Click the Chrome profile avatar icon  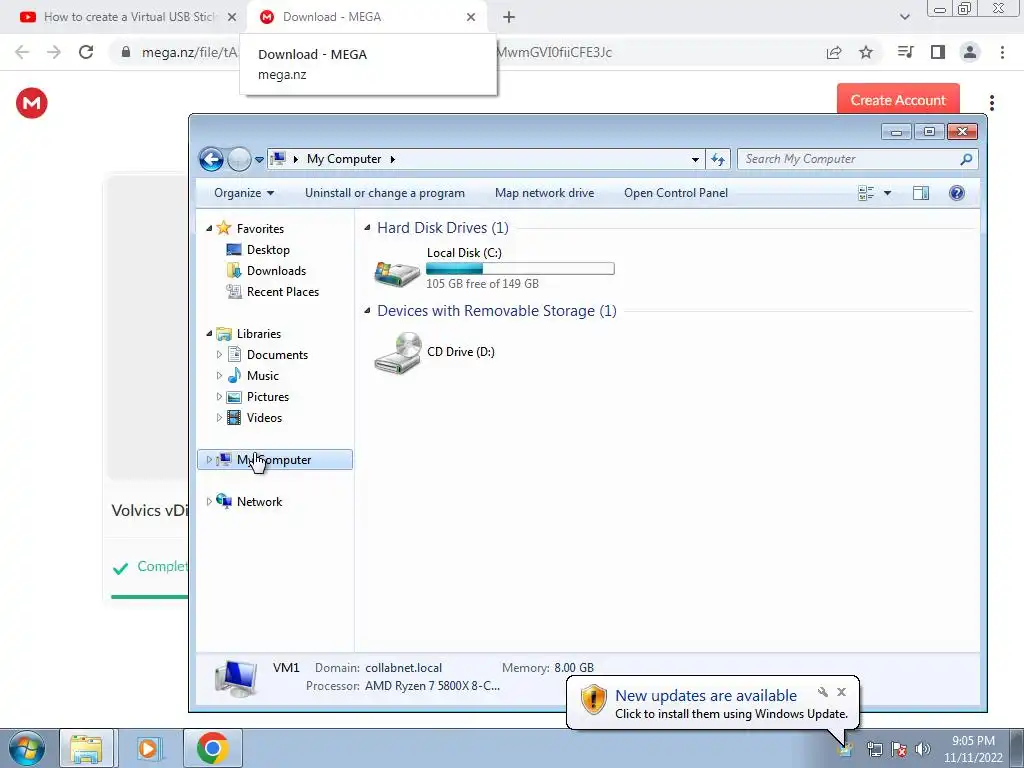point(970,52)
